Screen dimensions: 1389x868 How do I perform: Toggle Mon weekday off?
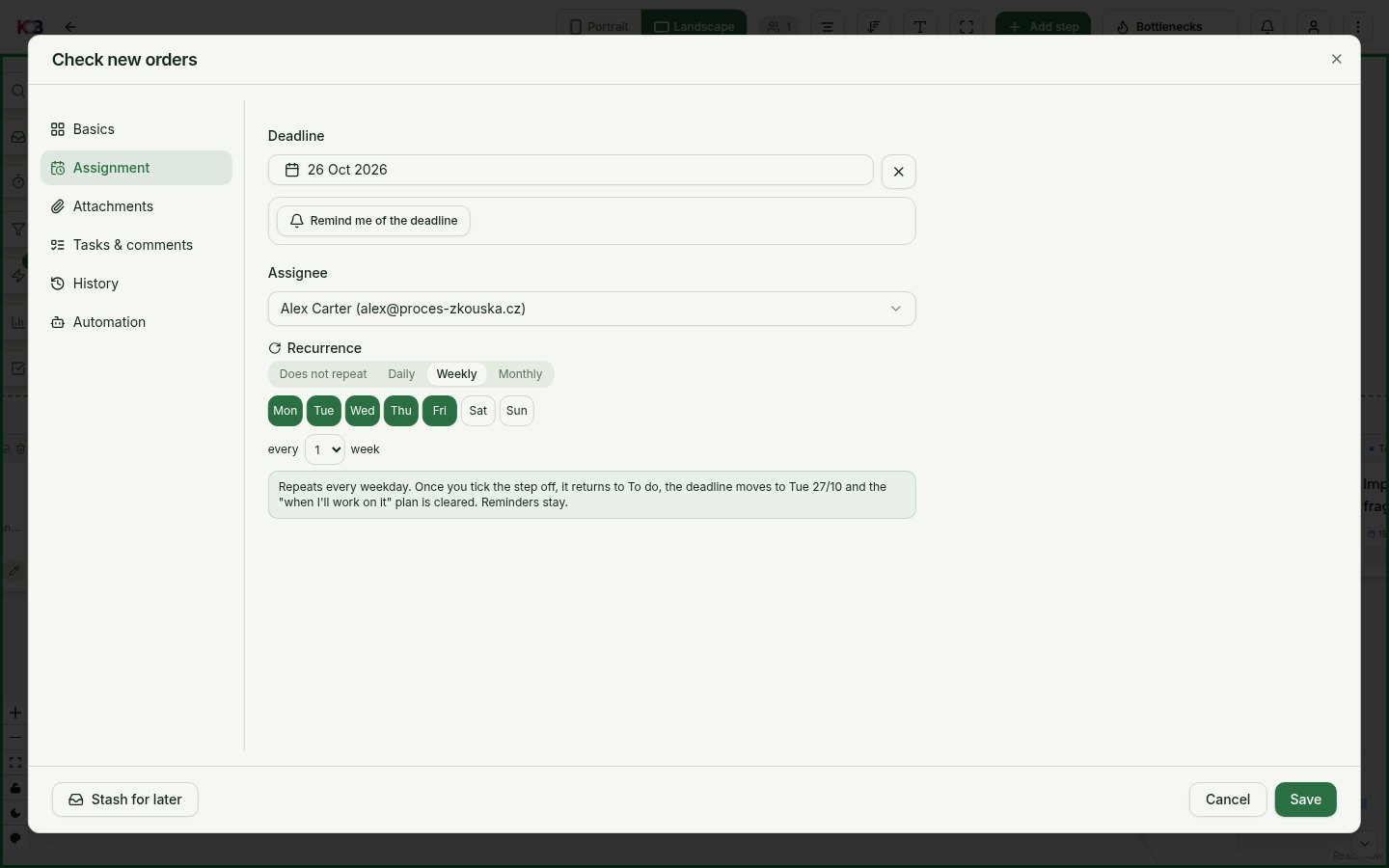coord(286,411)
